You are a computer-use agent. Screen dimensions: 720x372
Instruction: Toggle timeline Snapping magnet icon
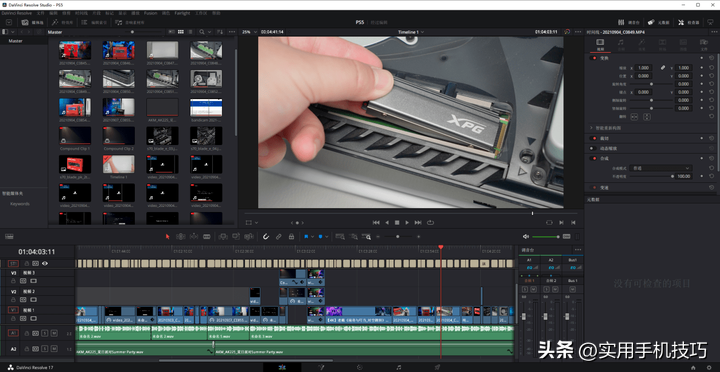point(266,237)
